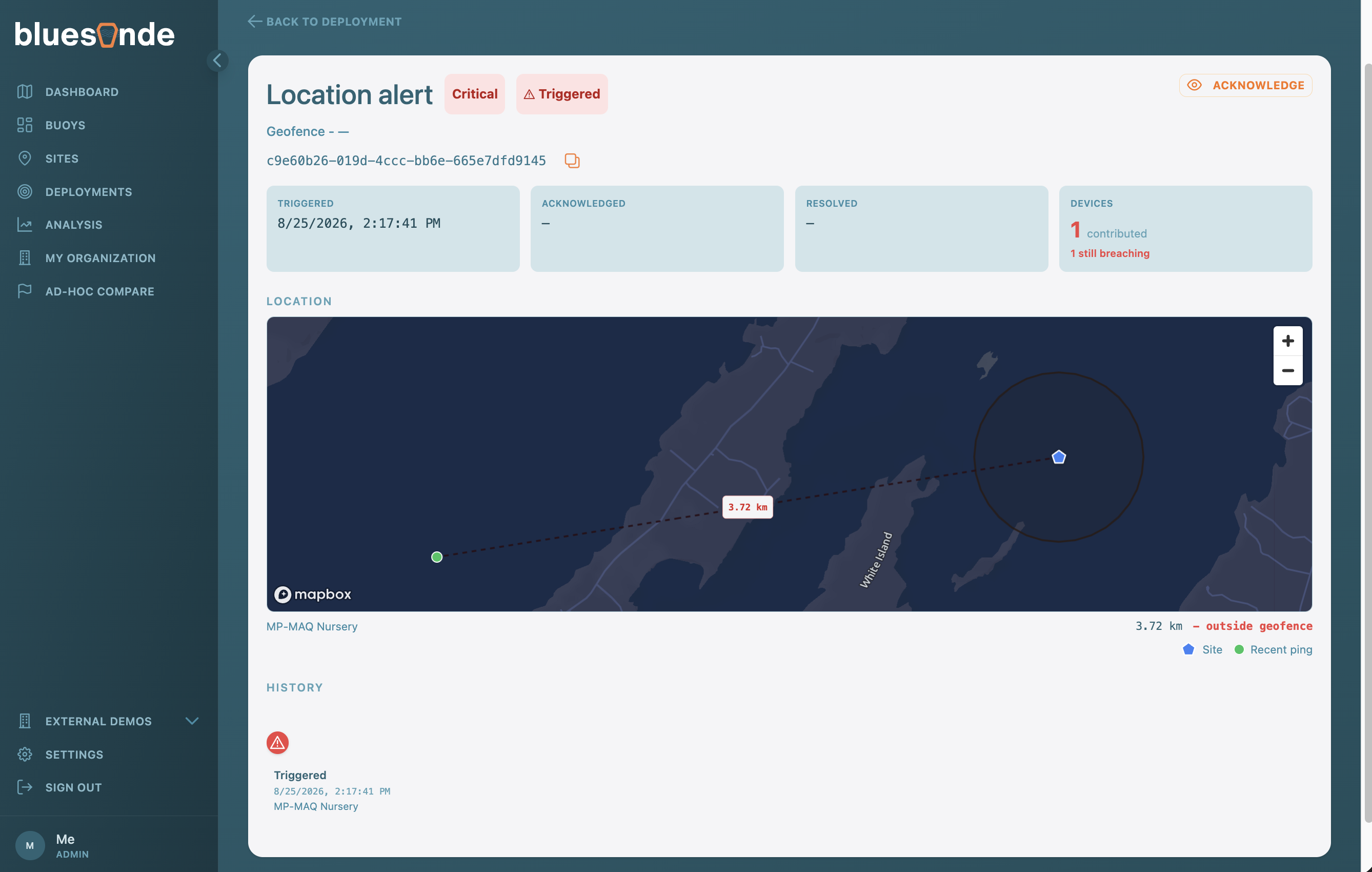This screenshot has width=1372, height=872.
Task: Click External Demos building icon
Action: coord(25,721)
